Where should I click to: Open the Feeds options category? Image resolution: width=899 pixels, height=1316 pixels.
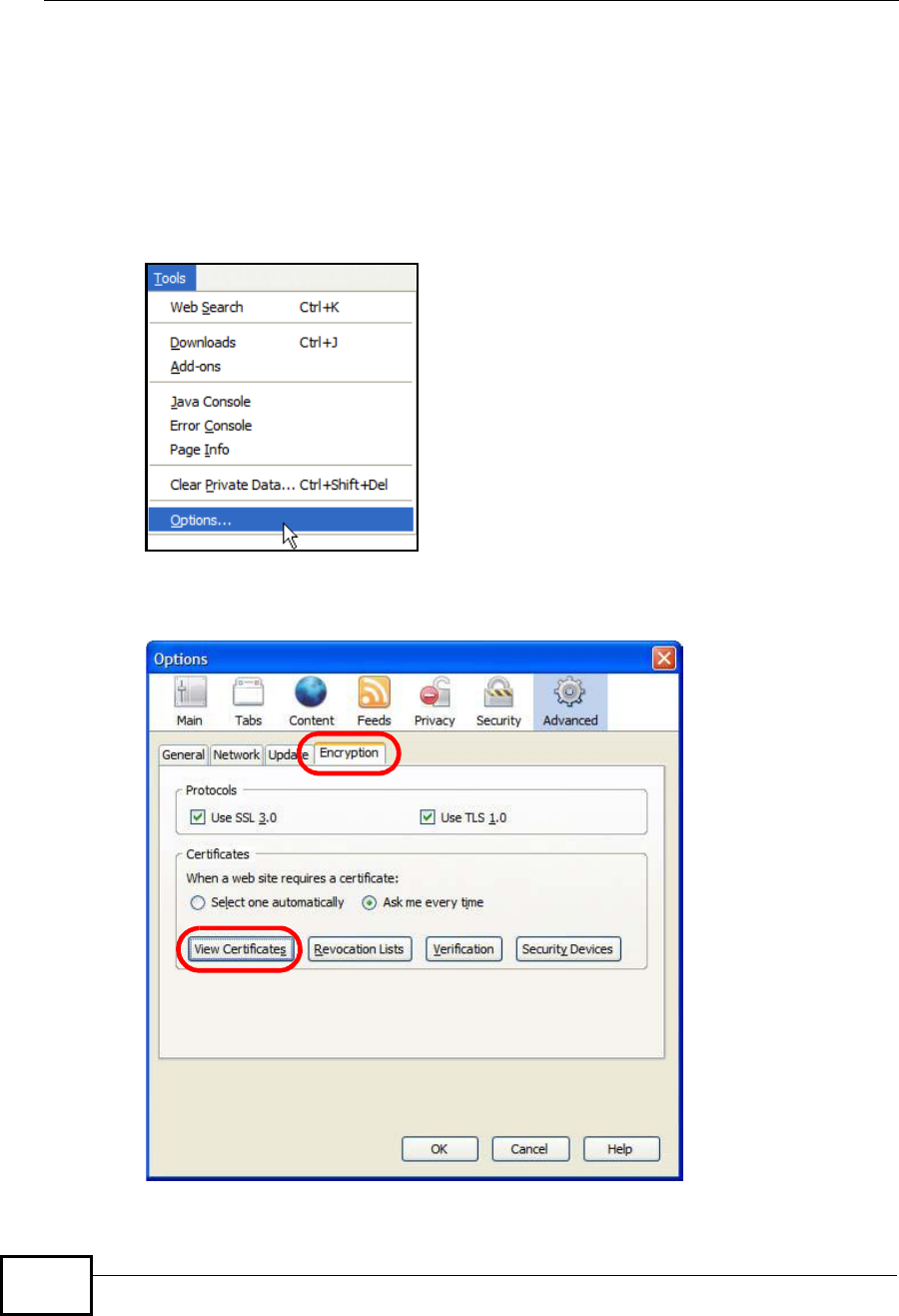[375, 701]
